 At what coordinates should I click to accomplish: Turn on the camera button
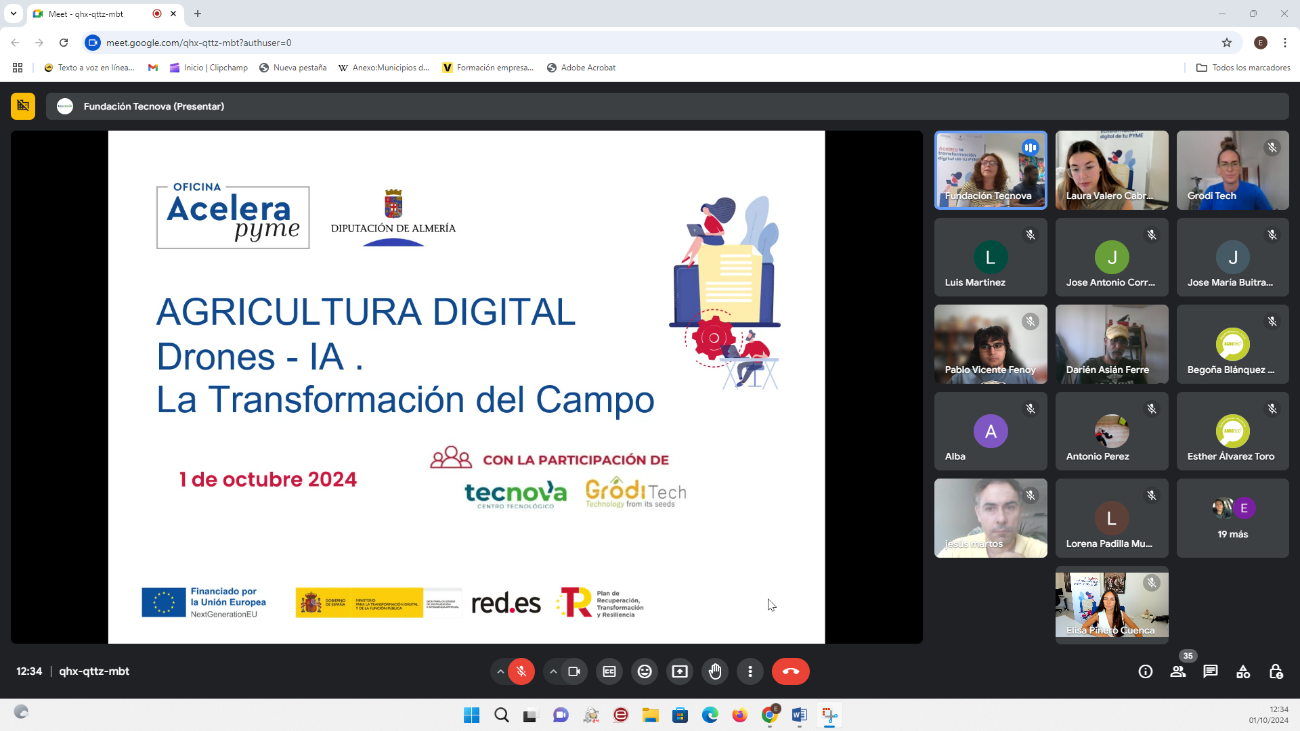(574, 672)
